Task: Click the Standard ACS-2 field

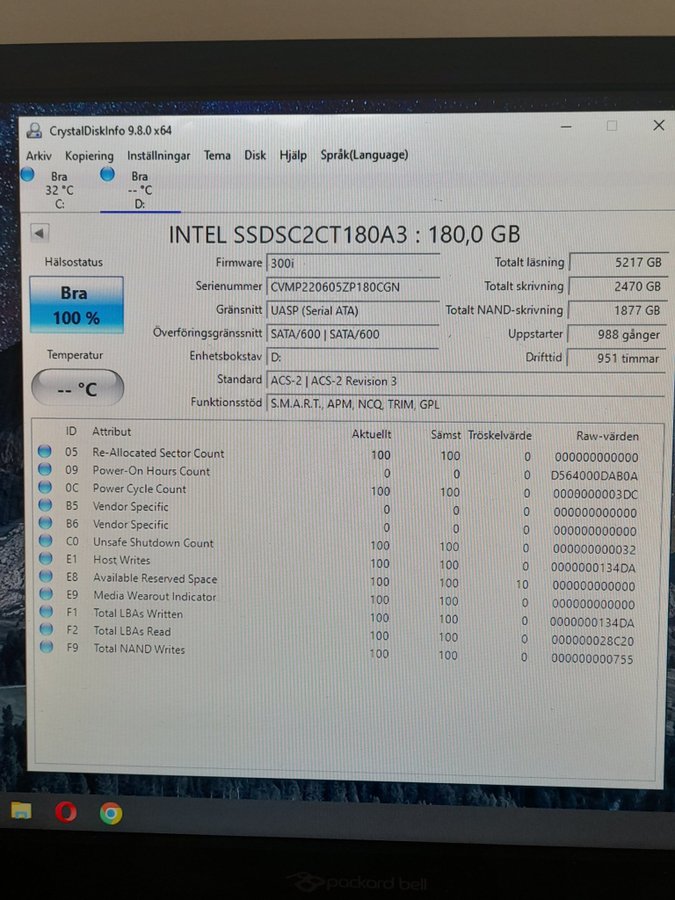Action: tap(466, 381)
